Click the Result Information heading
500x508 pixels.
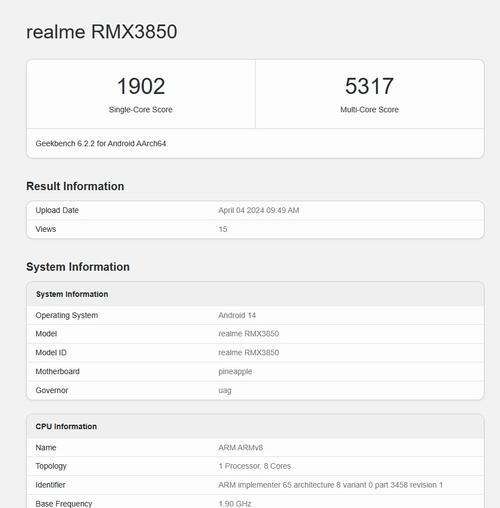(x=75, y=186)
